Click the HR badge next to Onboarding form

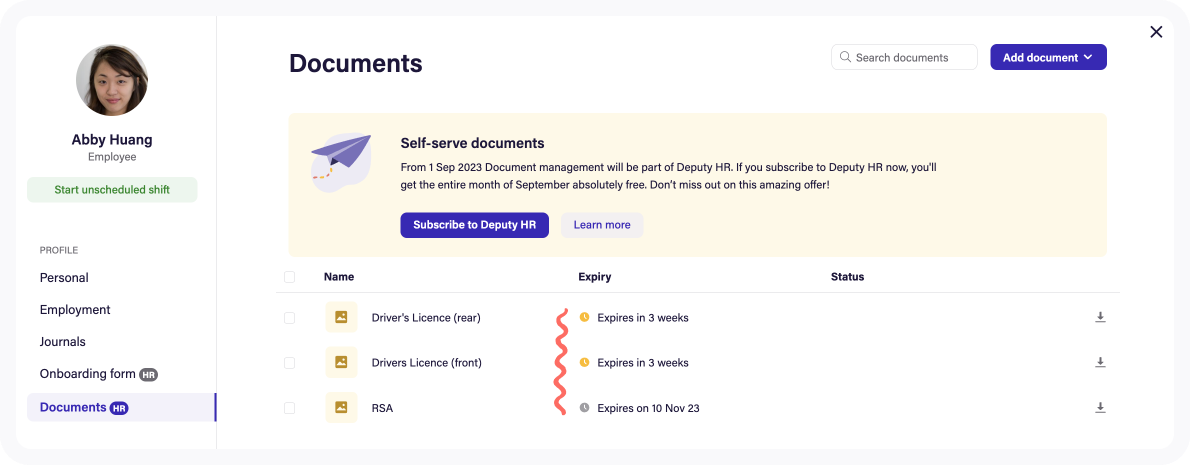pyautogui.click(x=148, y=375)
